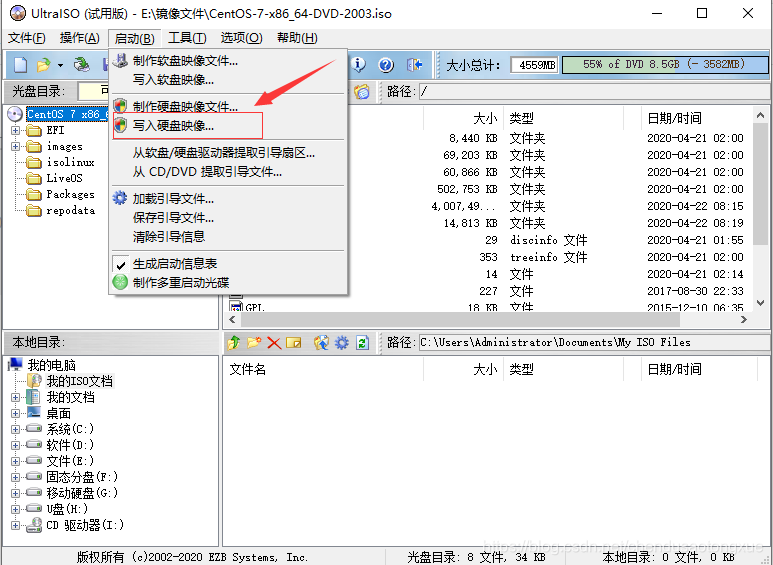
Task: Click the green disc icon beside 制作多重启动光碟
Action: [120, 282]
